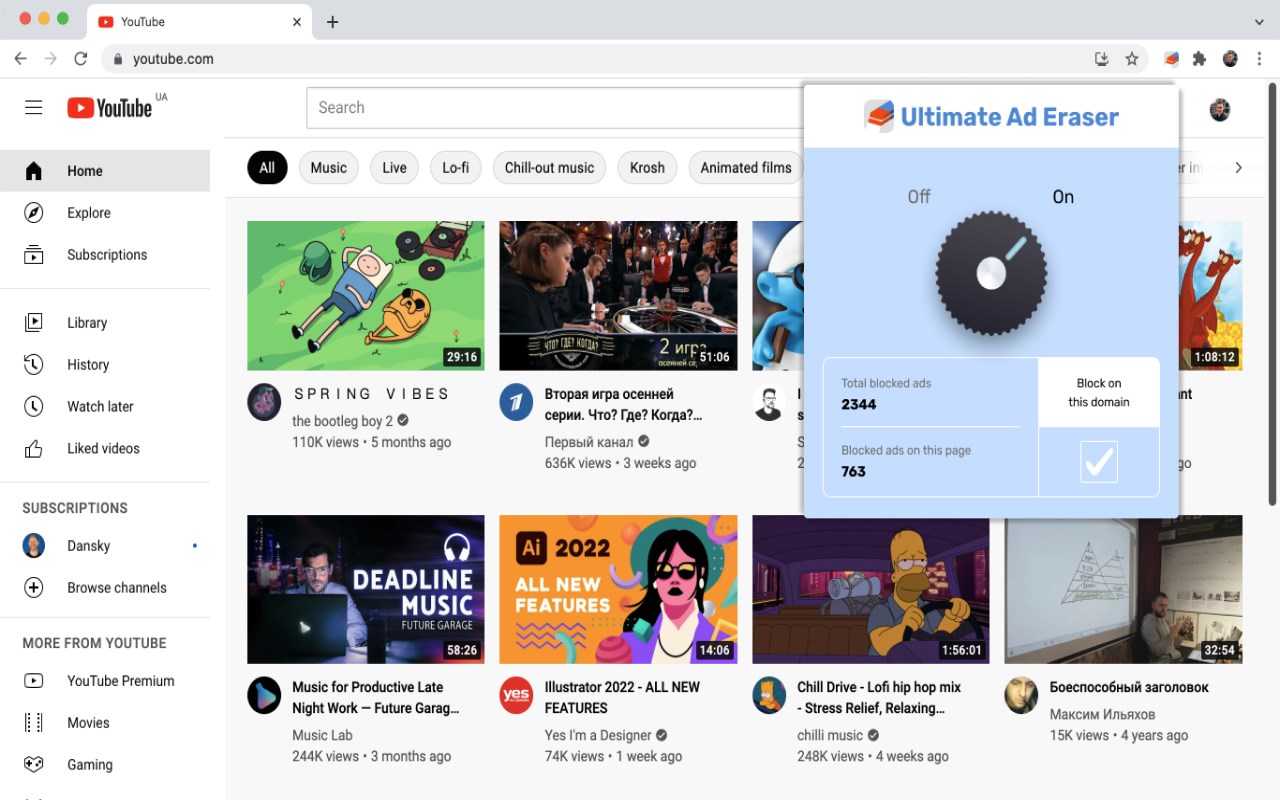Viewport: 1280px width, 800px height.
Task: Select the Animated films chip
Action: coord(746,168)
